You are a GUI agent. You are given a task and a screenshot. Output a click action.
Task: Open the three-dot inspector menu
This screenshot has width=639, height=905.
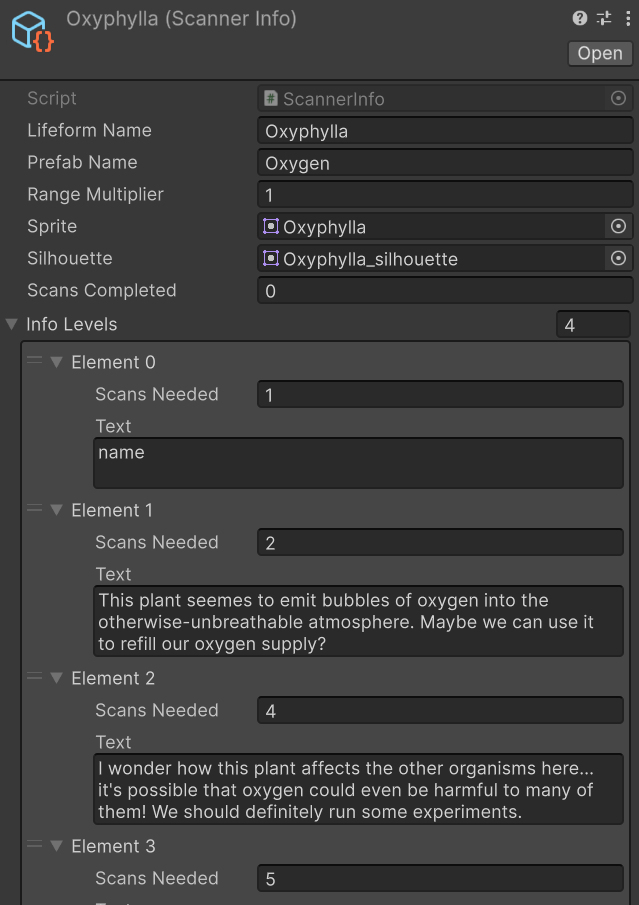[x=627, y=17]
